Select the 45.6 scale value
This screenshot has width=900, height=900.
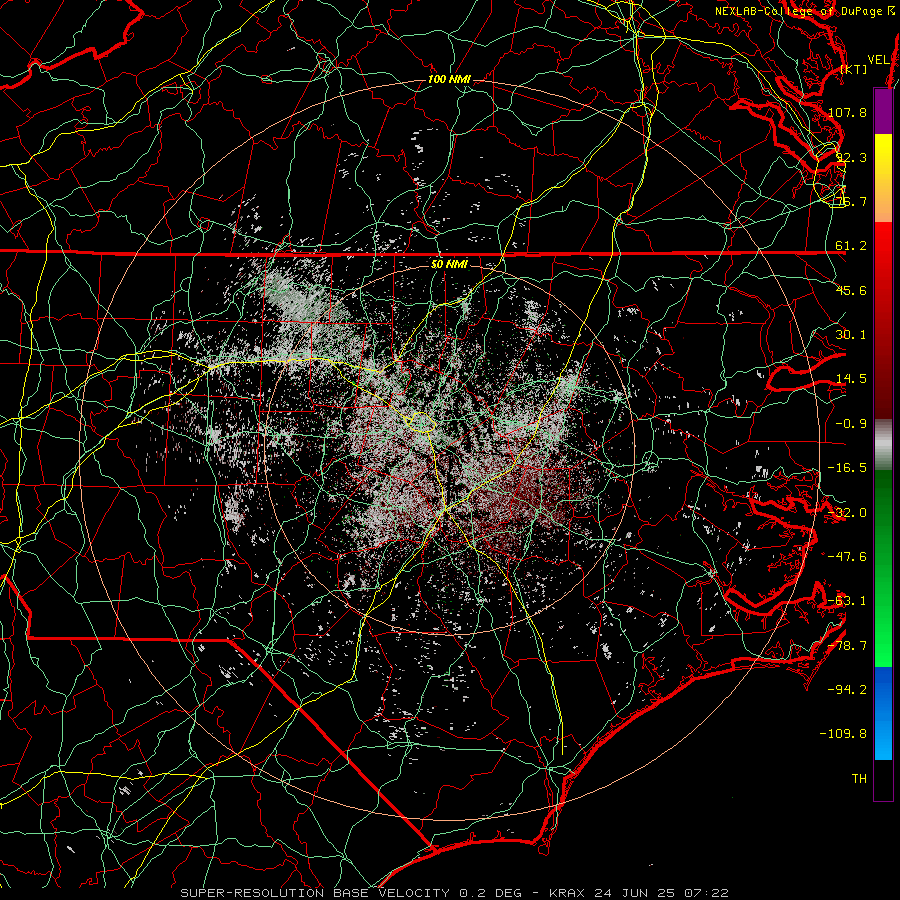click(851, 290)
